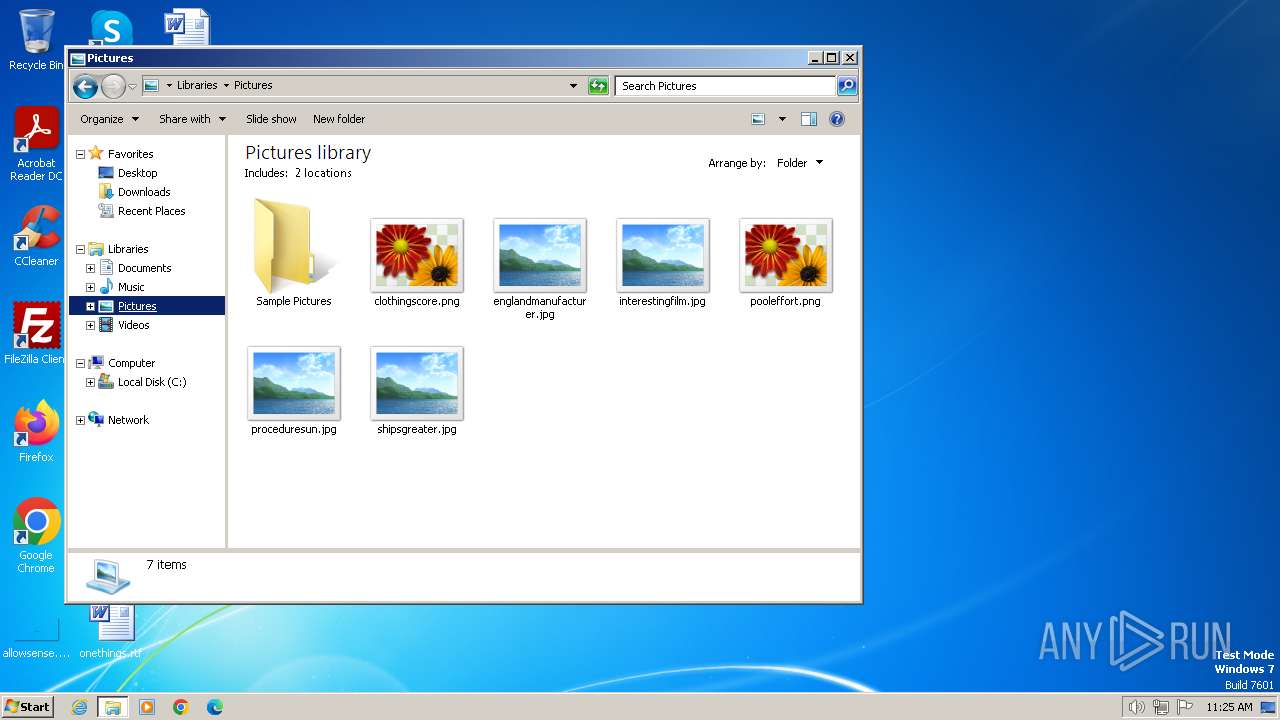Select the CCleaner desktop icon
This screenshot has height=720, width=1280.
click(x=36, y=236)
